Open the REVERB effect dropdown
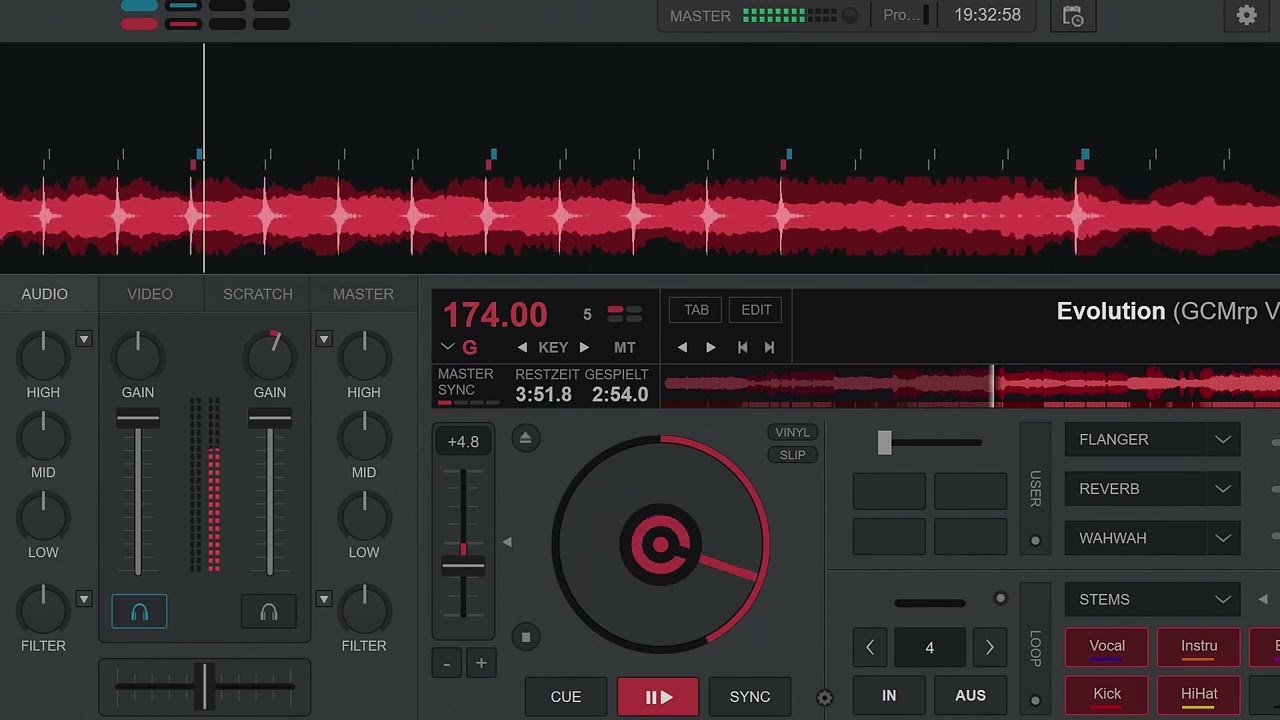The image size is (1280, 720). pos(1153,489)
